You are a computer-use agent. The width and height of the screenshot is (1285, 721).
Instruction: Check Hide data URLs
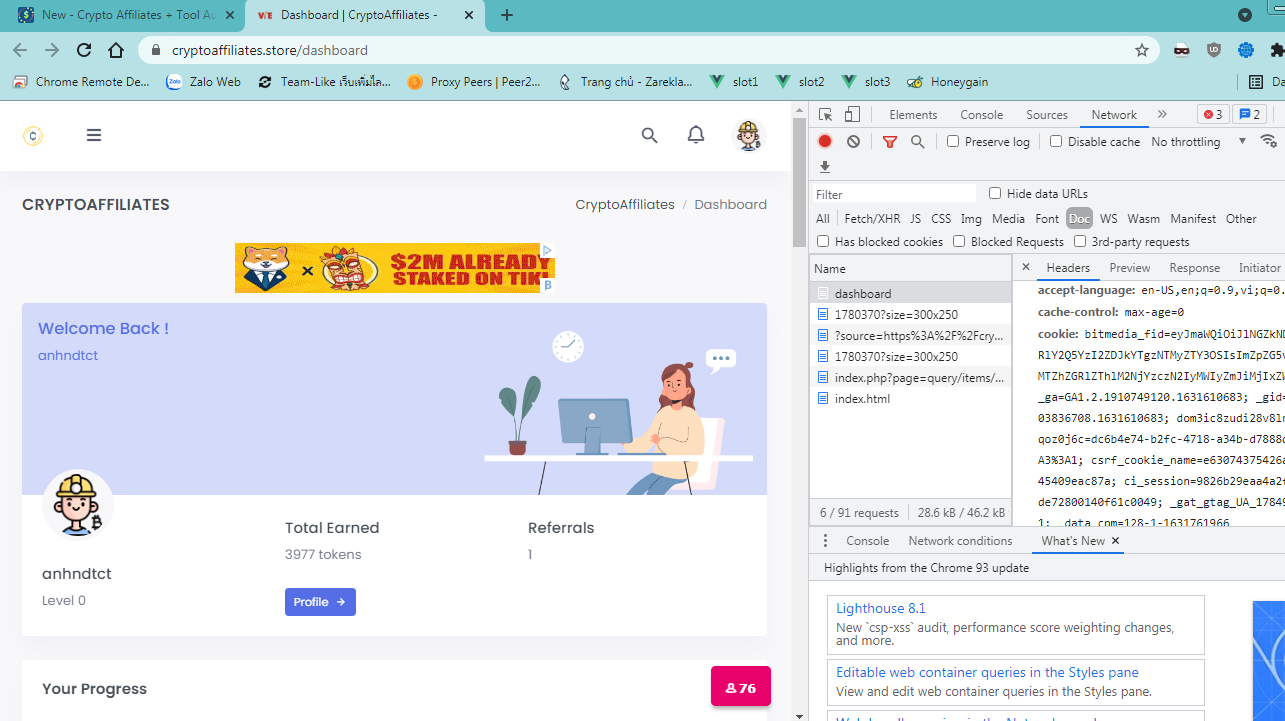(995, 193)
